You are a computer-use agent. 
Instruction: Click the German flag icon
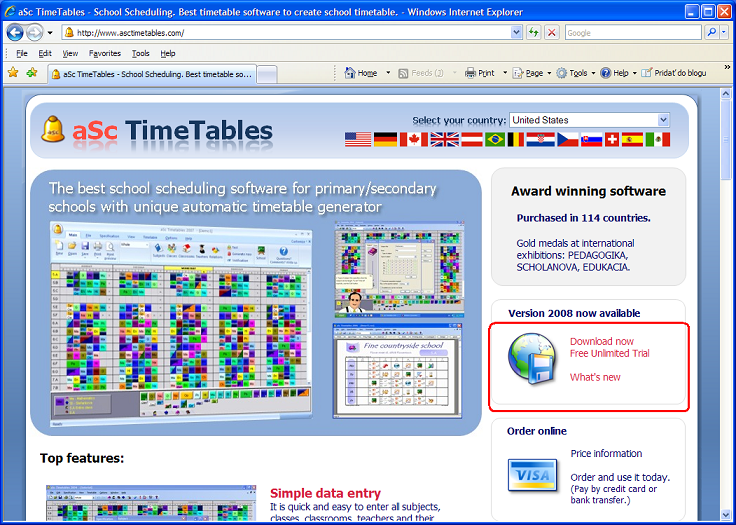tap(385, 140)
